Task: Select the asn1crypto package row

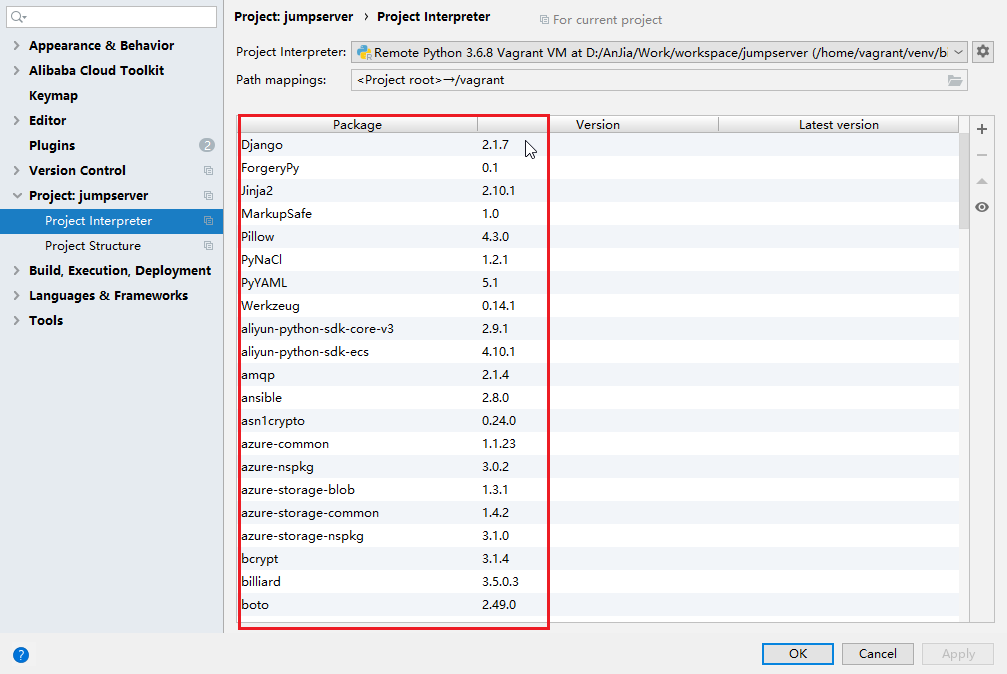Action: tap(599, 421)
